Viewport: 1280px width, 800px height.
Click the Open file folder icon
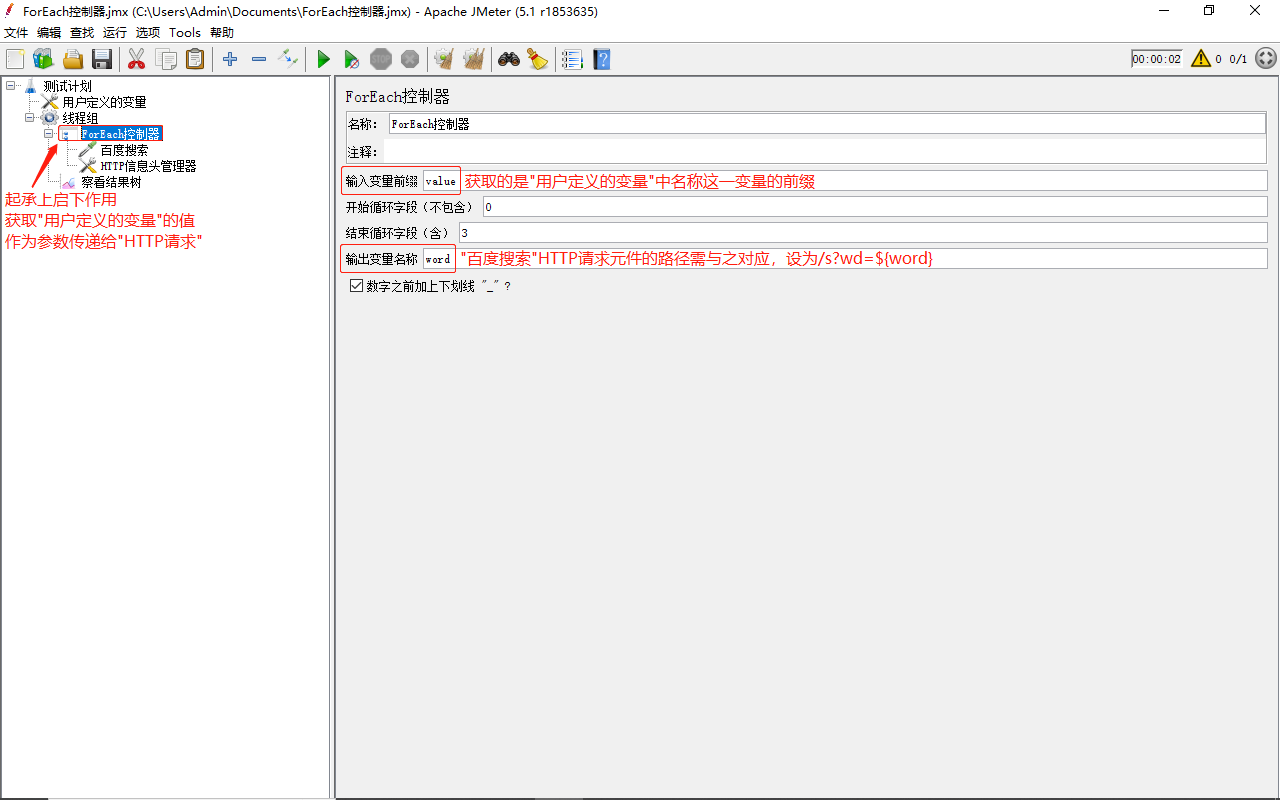(x=73, y=59)
